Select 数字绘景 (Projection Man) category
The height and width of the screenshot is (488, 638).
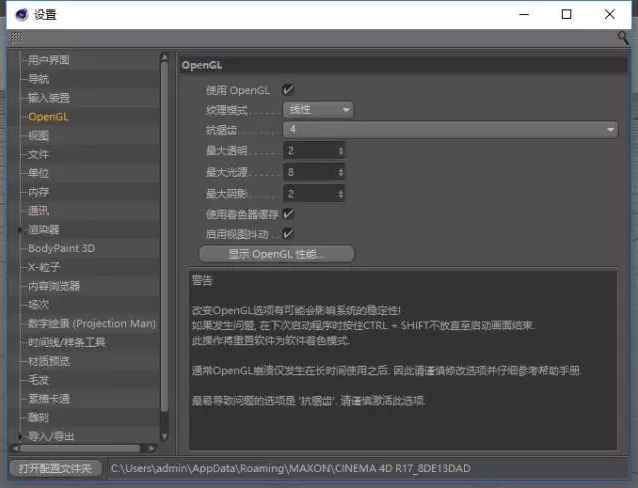tap(92, 323)
